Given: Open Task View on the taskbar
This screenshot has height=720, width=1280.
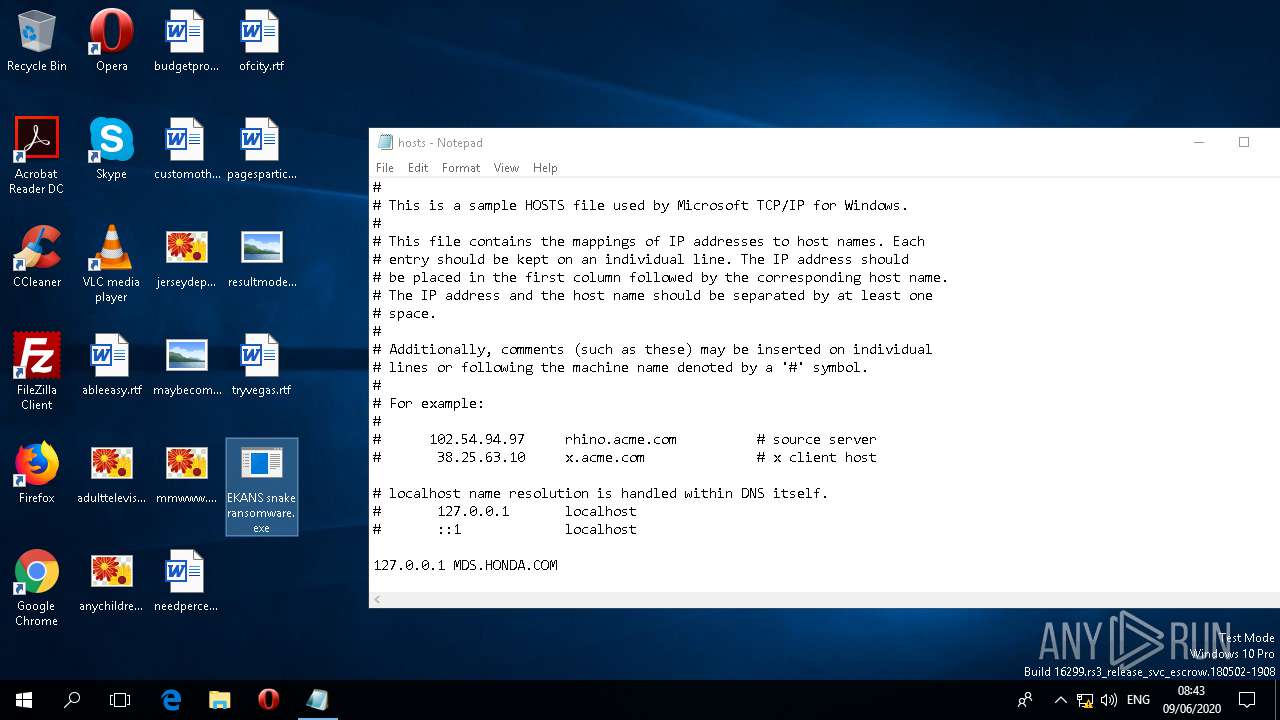Looking at the screenshot, I should 120,700.
